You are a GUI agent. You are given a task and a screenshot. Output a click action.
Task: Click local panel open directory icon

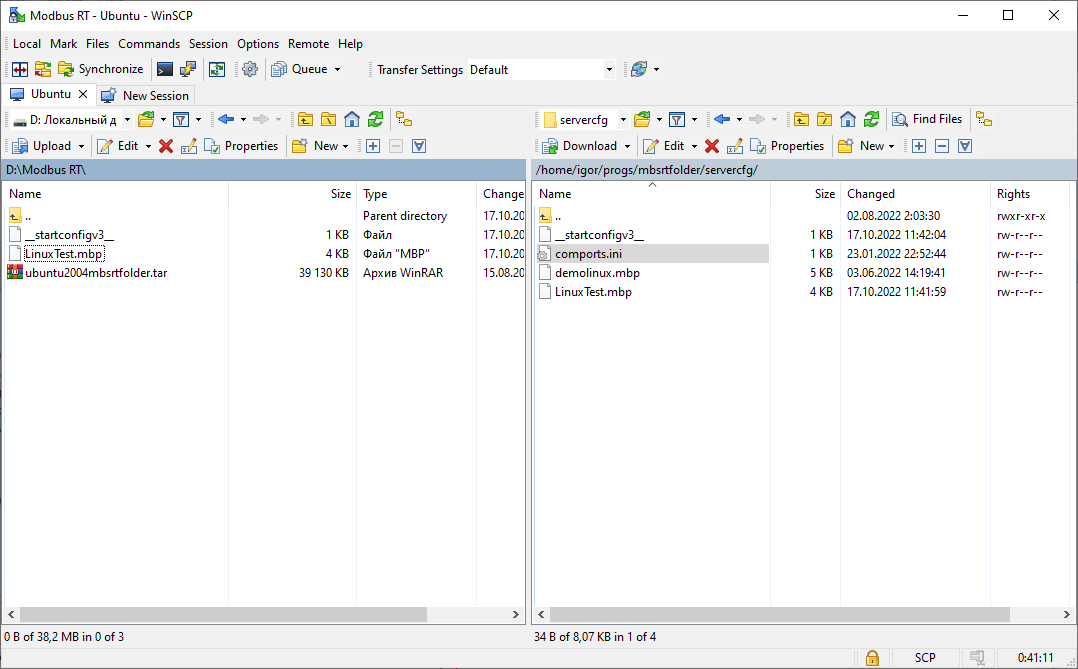(x=146, y=120)
